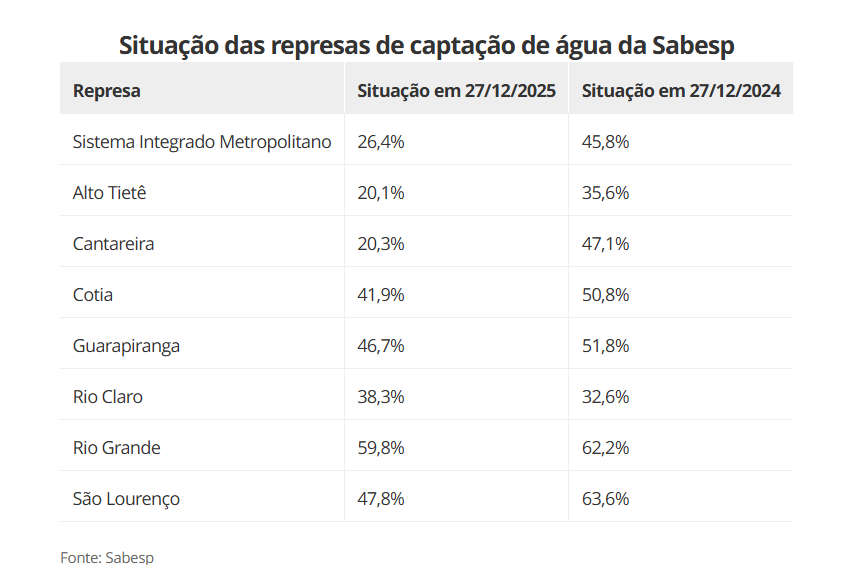The image size is (863, 565).
Task: Select the Rio Grande row label
Action: point(116,448)
